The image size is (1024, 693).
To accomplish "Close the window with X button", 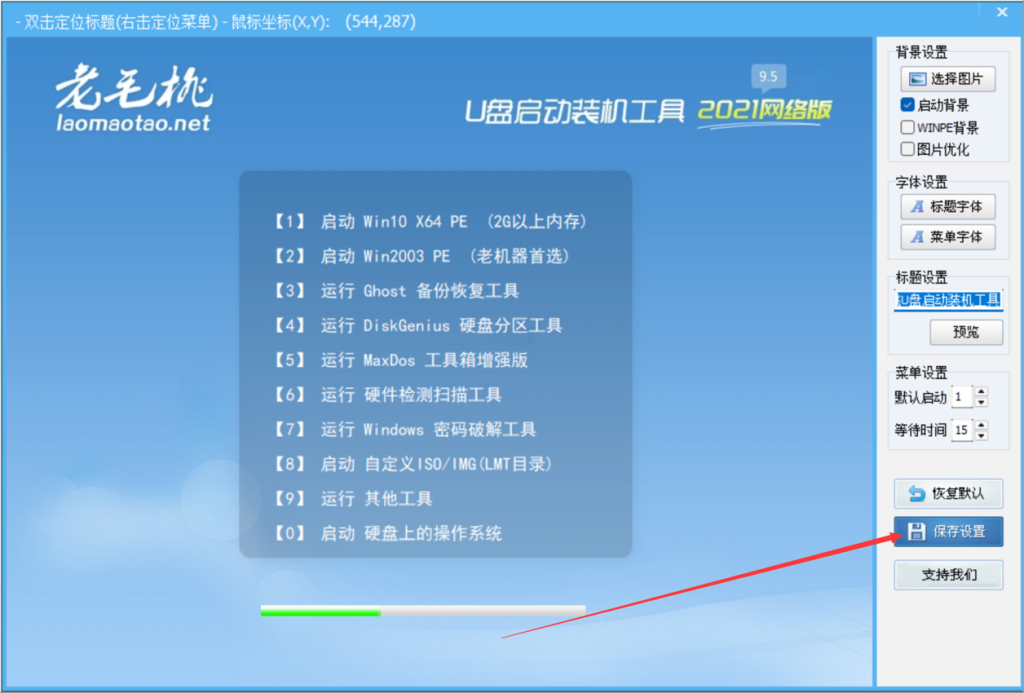I will 1002,12.
